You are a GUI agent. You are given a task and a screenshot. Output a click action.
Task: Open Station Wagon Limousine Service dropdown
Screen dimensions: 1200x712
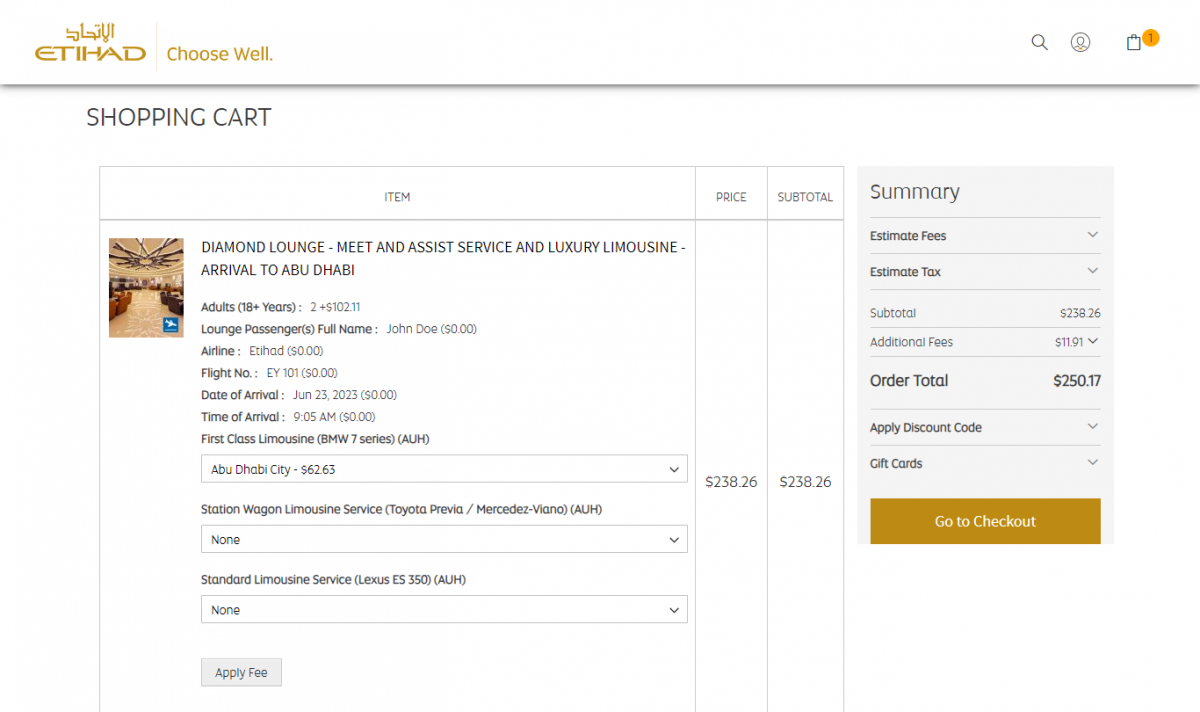tap(444, 539)
